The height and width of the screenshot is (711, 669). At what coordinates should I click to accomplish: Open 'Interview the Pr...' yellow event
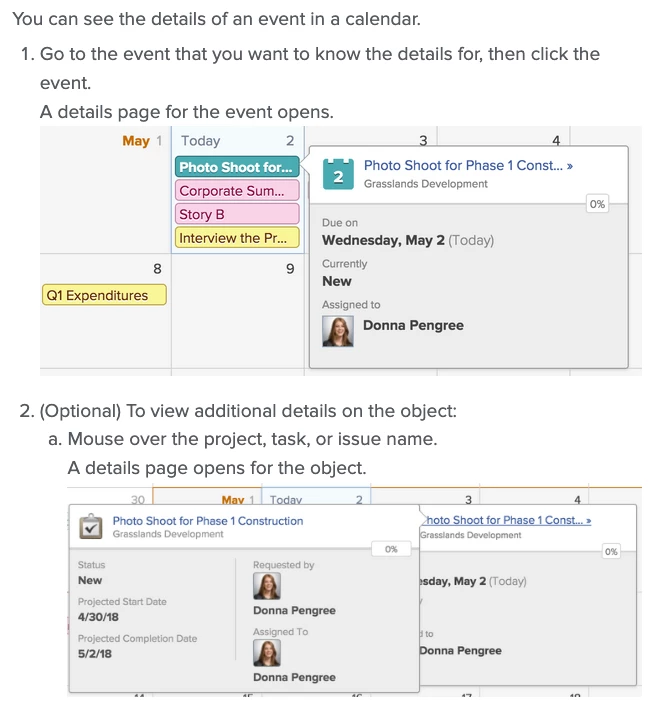pos(237,238)
